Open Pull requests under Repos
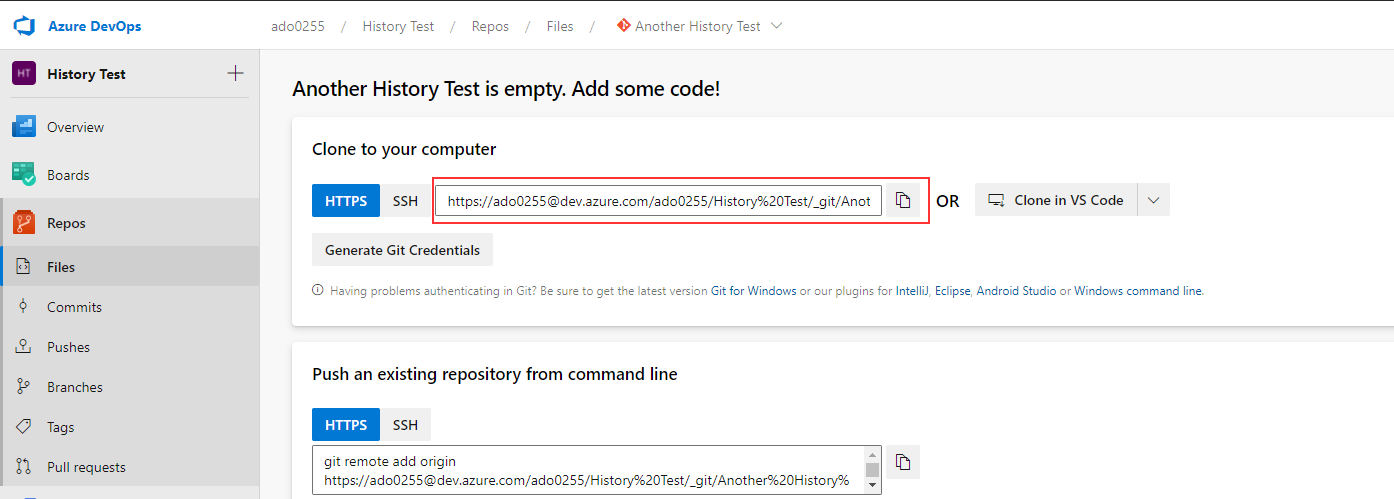This screenshot has height=499, width=1394. click(130, 467)
